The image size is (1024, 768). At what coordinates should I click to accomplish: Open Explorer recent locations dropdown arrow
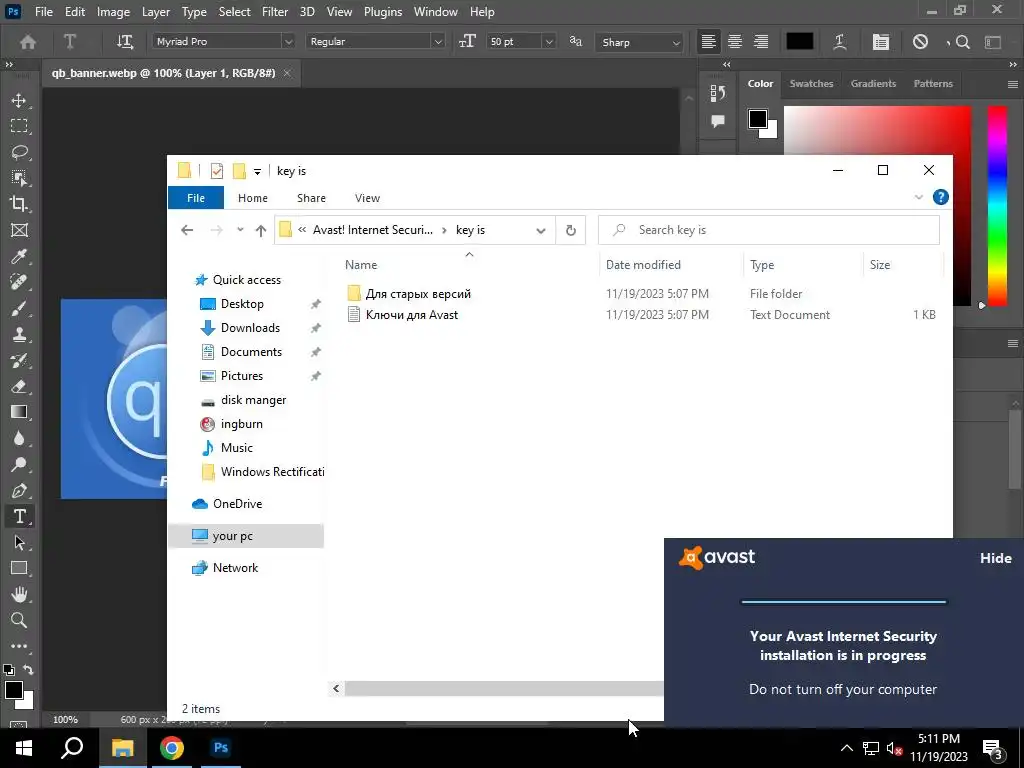(240, 230)
